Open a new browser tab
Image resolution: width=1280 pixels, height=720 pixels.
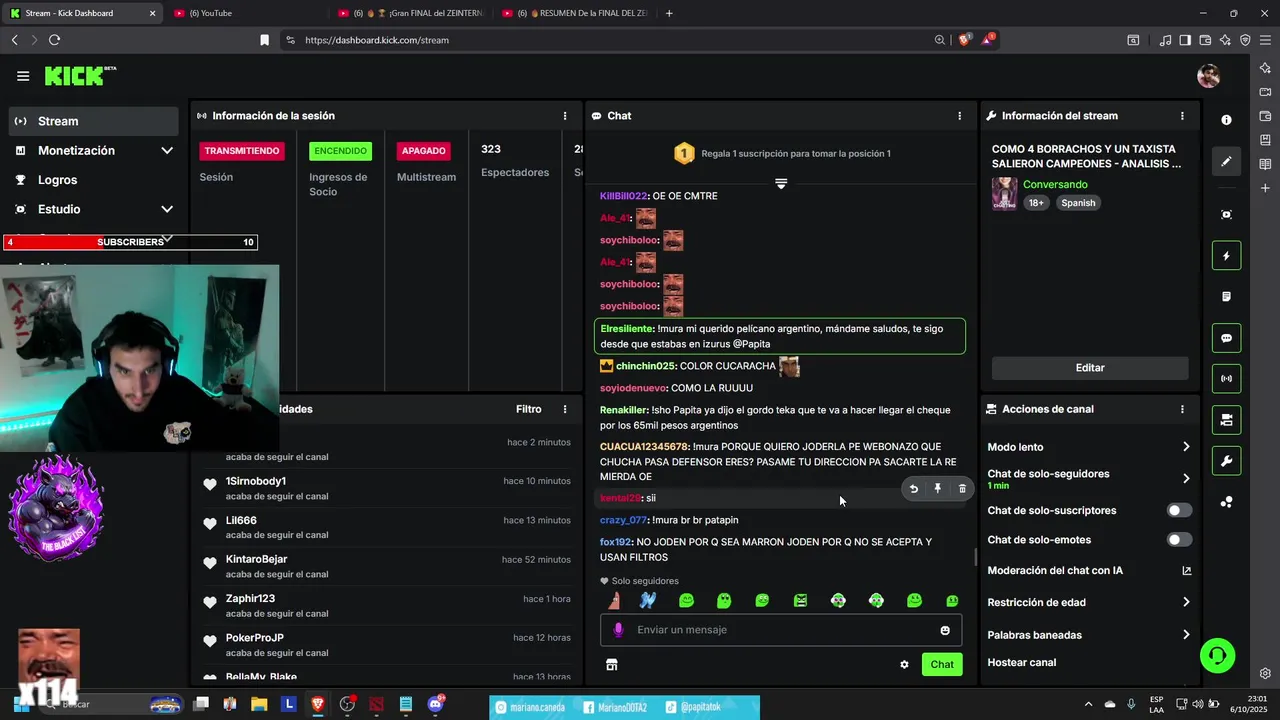coord(669,13)
